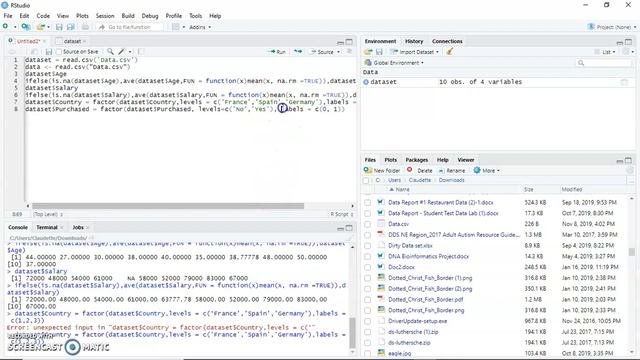The height and width of the screenshot is (360, 640).
Task: Open the Session menu
Action: coord(105,16)
